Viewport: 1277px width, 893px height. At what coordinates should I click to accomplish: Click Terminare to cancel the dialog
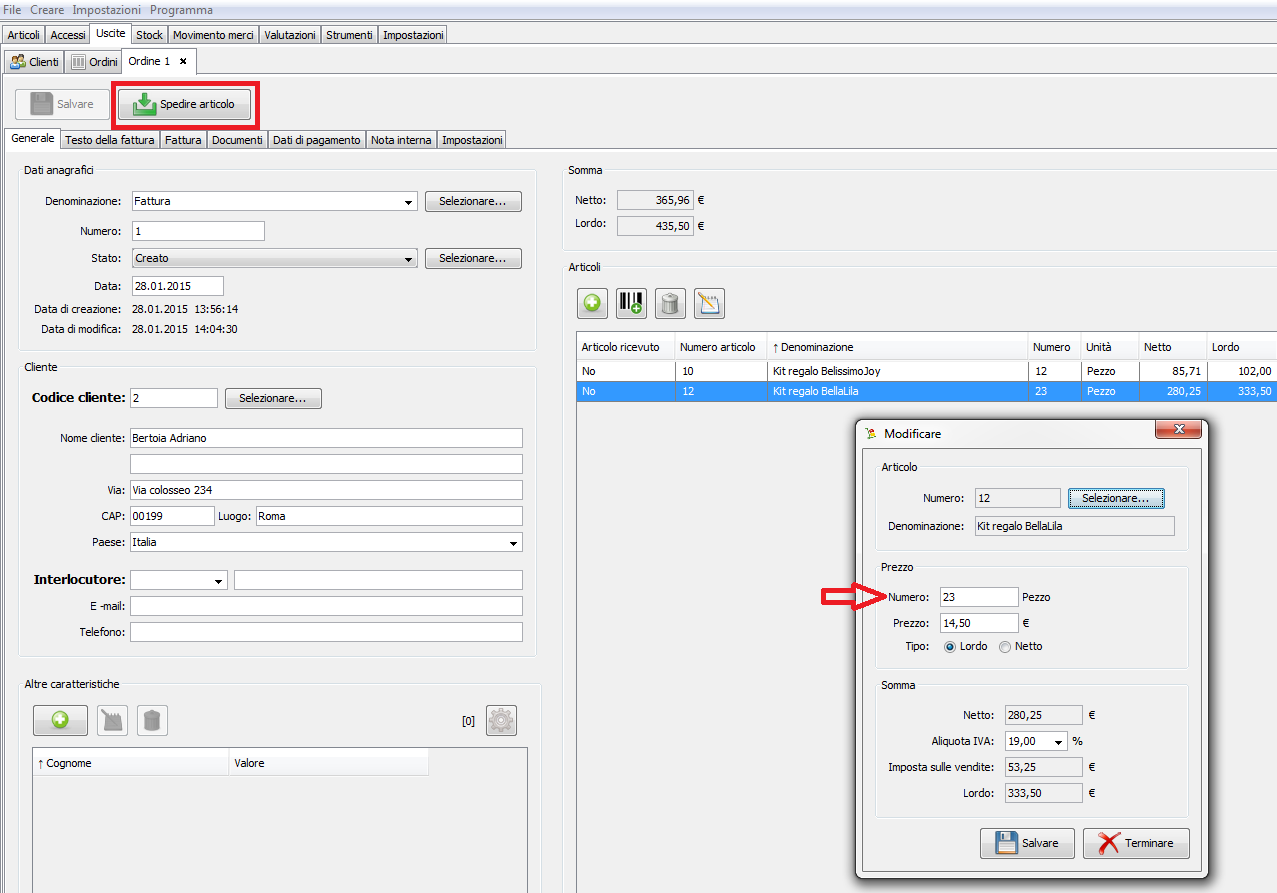pyautogui.click(x=1136, y=843)
